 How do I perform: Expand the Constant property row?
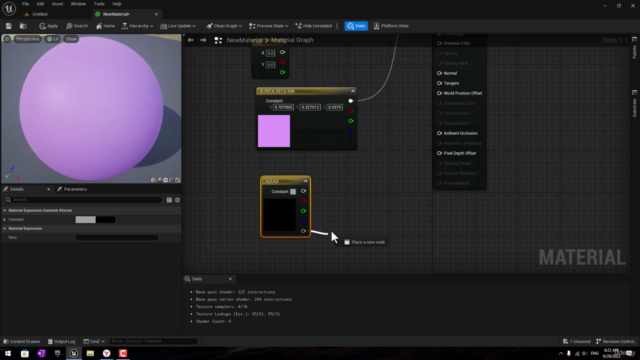click(x=5, y=220)
